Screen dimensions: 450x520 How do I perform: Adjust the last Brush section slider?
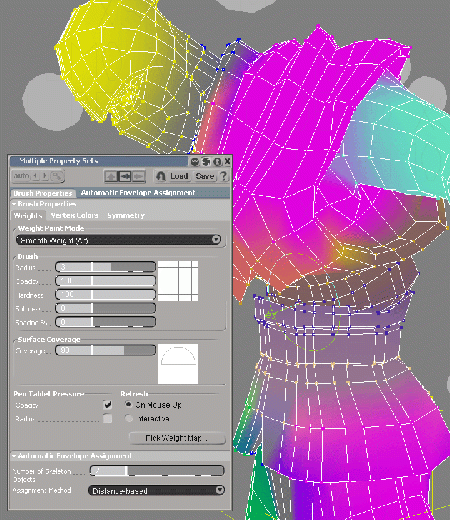pyautogui.click(x=105, y=322)
